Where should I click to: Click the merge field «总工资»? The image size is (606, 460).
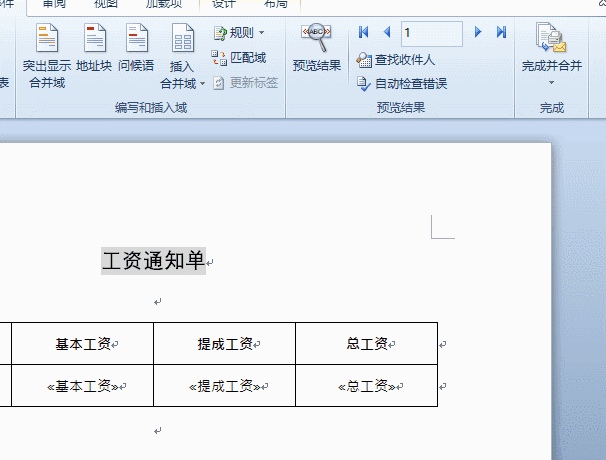point(367,386)
